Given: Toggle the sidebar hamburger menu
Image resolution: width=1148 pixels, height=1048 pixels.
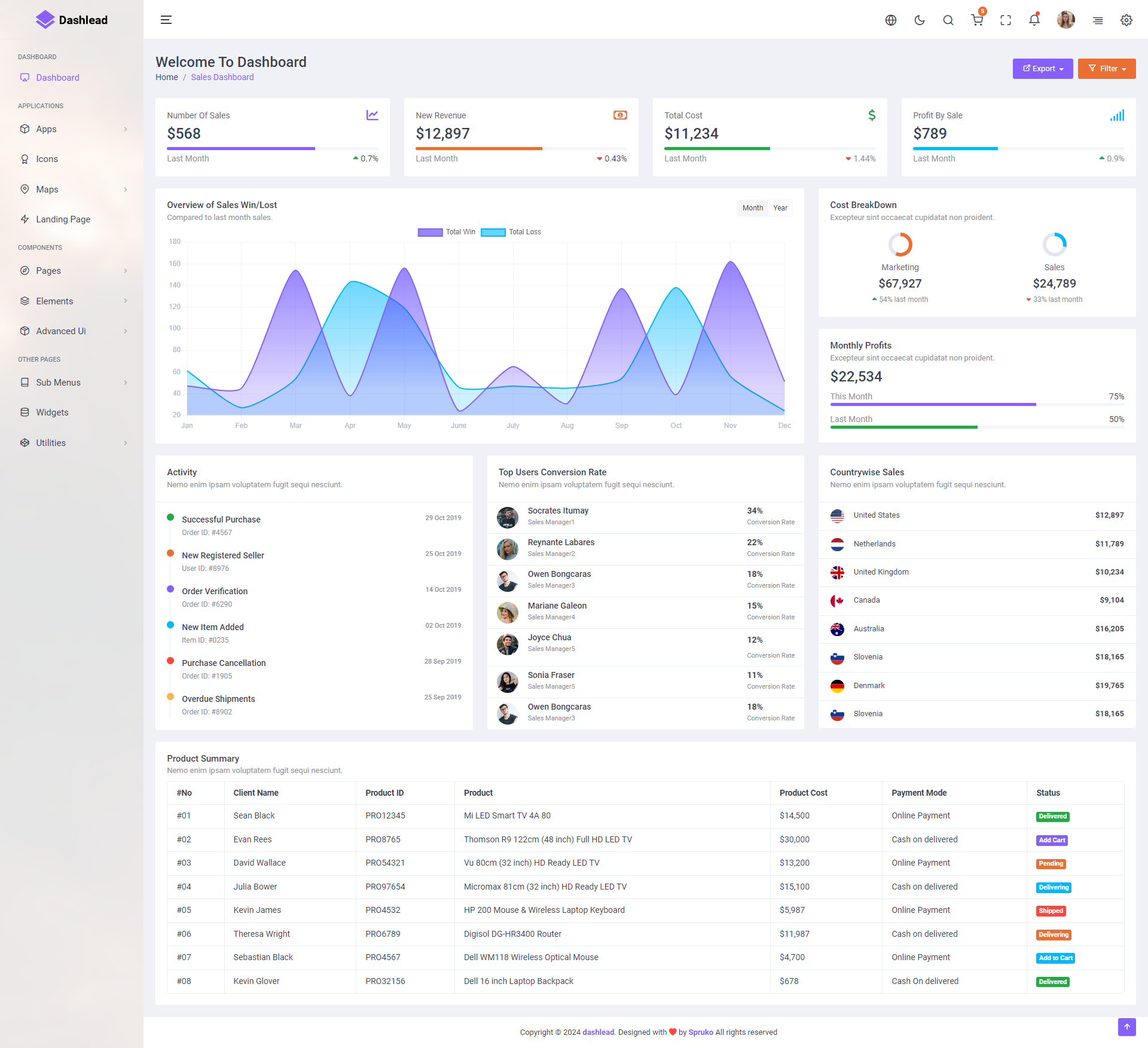Looking at the screenshot, I should [166, 20].
